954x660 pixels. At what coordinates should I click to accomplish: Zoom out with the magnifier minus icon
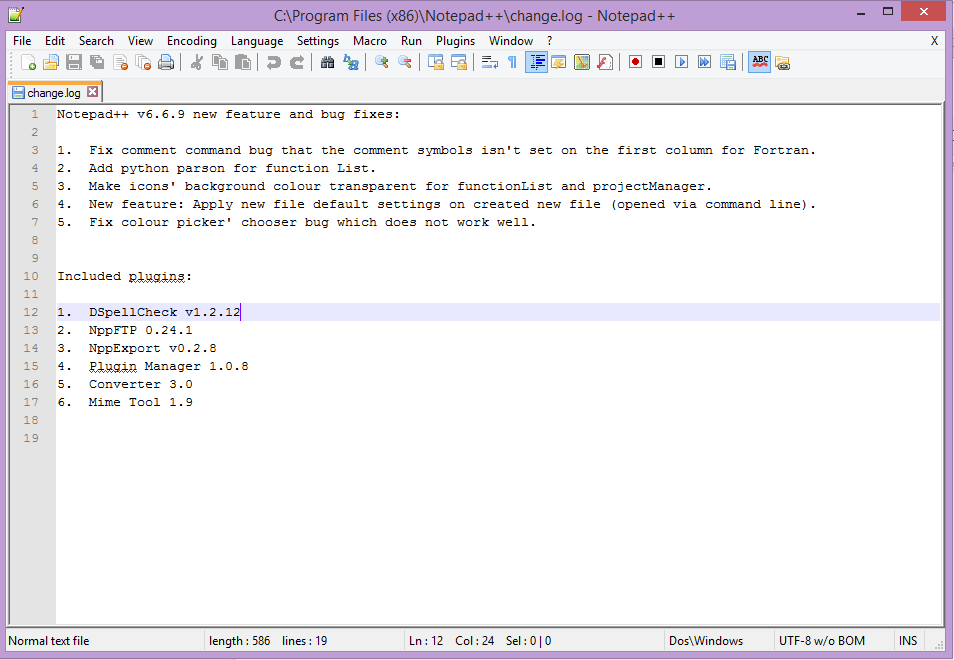pyautogui.click(x=405, y=62)
